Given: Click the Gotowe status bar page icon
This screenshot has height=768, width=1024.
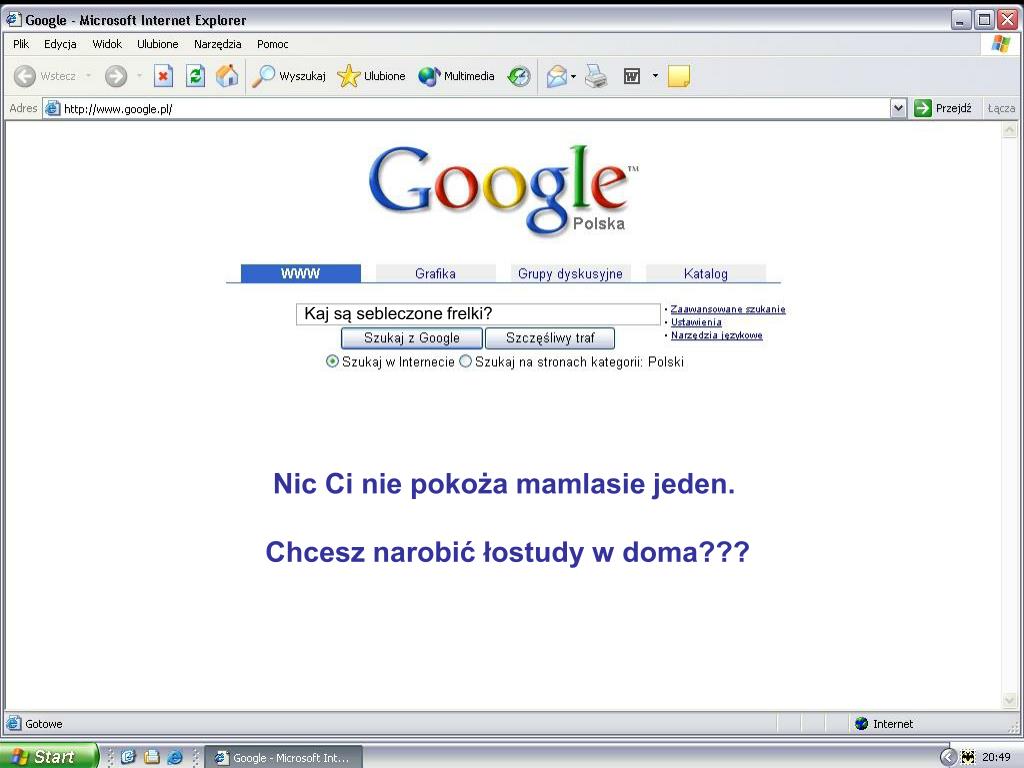Looking at the screenshot, I should tap(14, 723).
